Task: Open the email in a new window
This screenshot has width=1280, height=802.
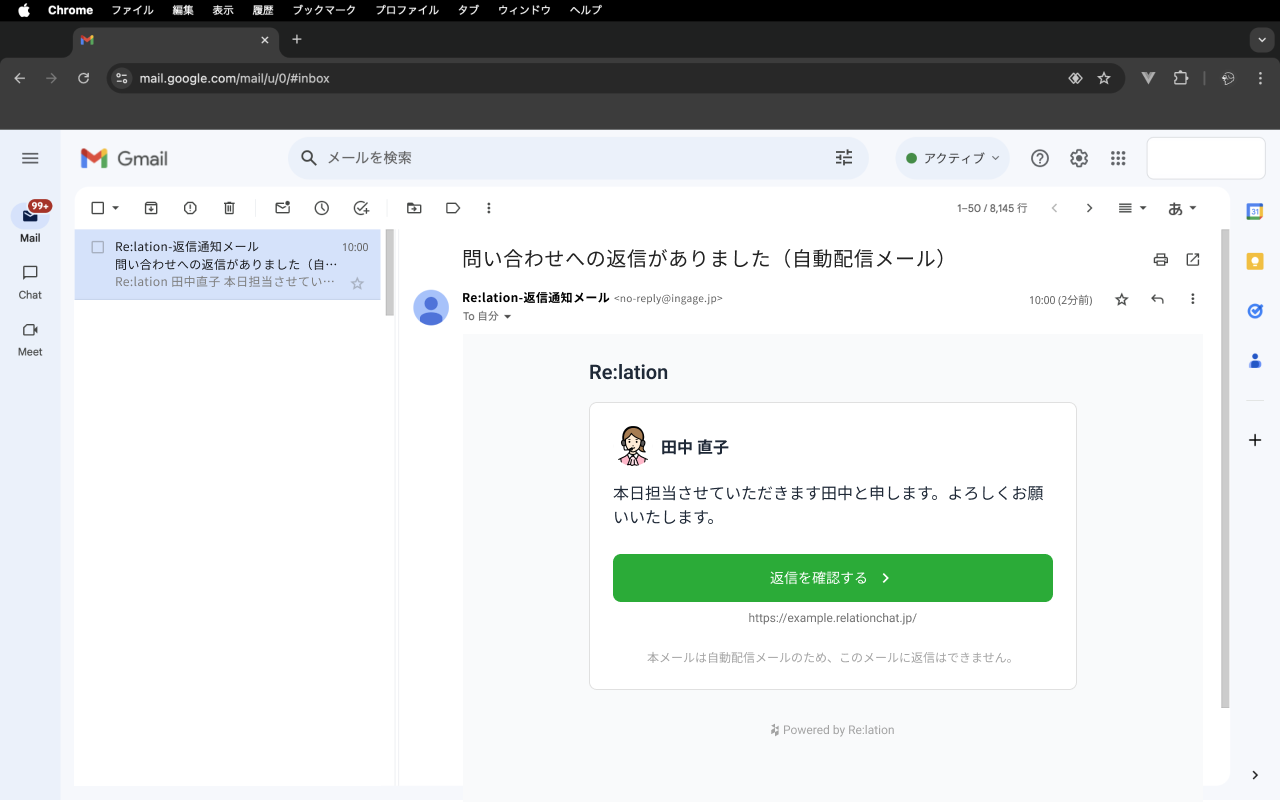Action: click(1193, 260)
